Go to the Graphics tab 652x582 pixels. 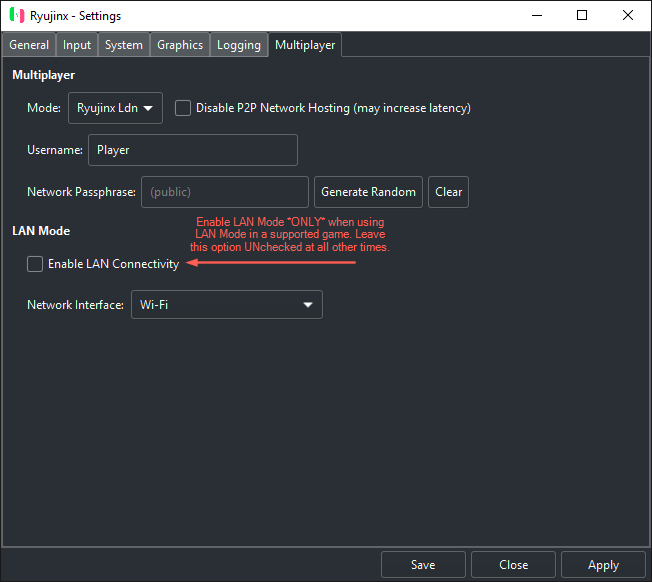(180, 44)
